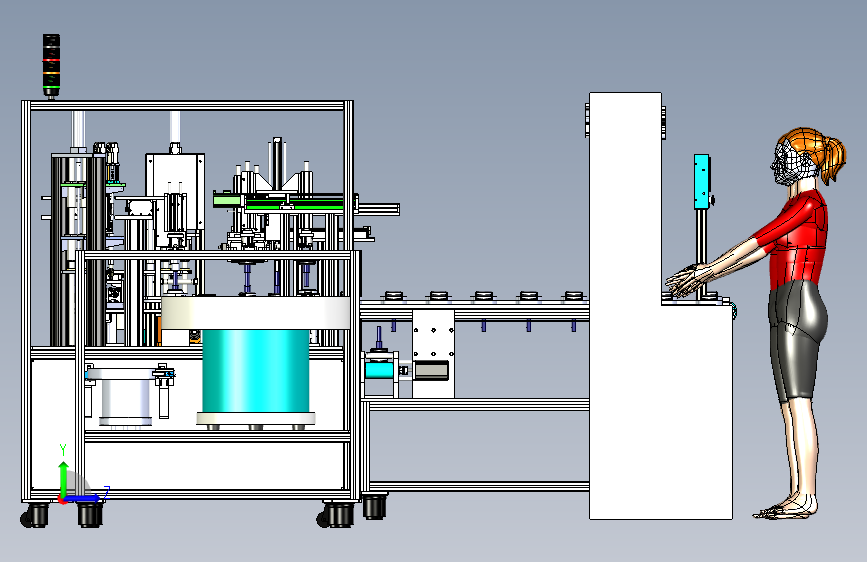Select the tall white cabinet column
Viewport: 867px width, 562px height.
tap(625, 305)
